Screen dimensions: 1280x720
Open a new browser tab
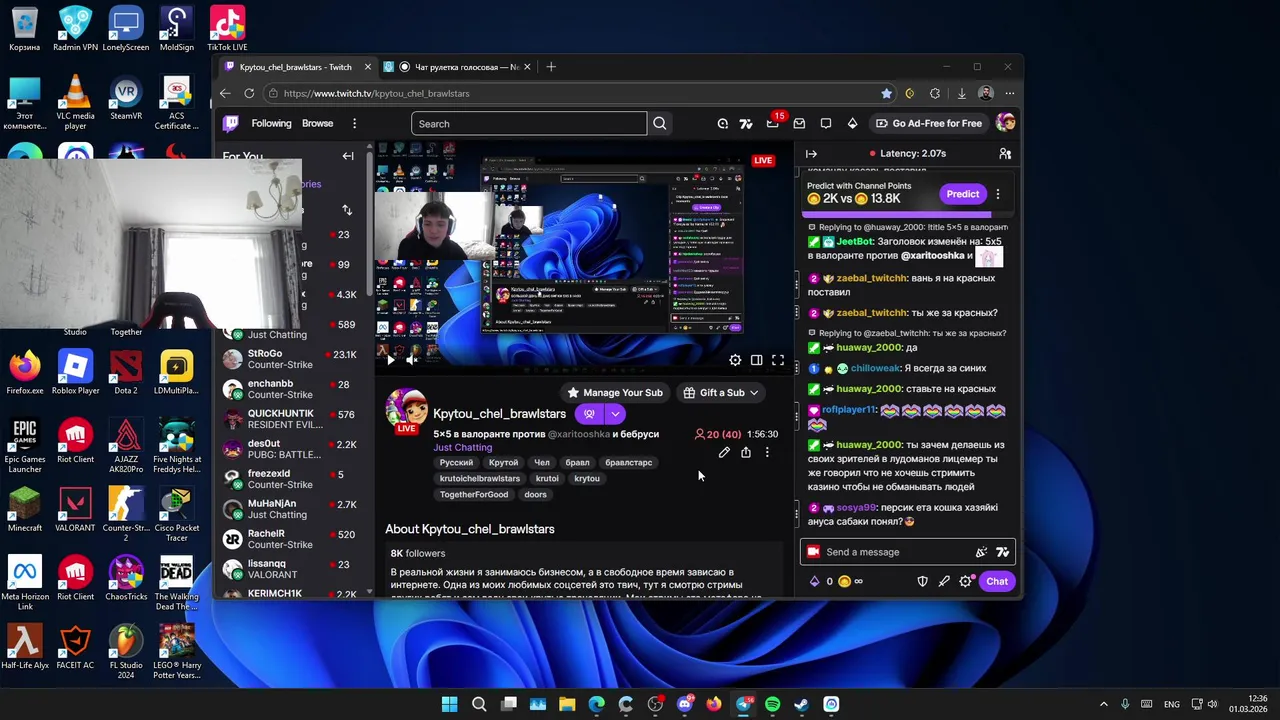pos(551,67)
